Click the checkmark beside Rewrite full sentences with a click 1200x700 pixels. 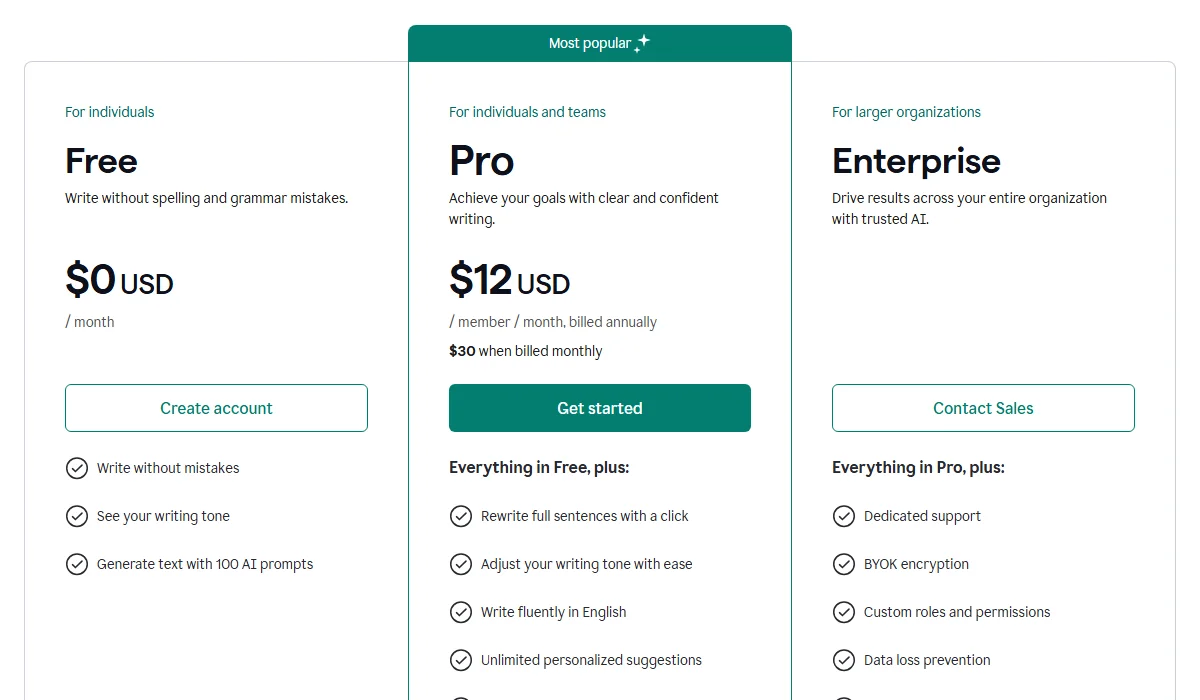(x=461, y=516)
